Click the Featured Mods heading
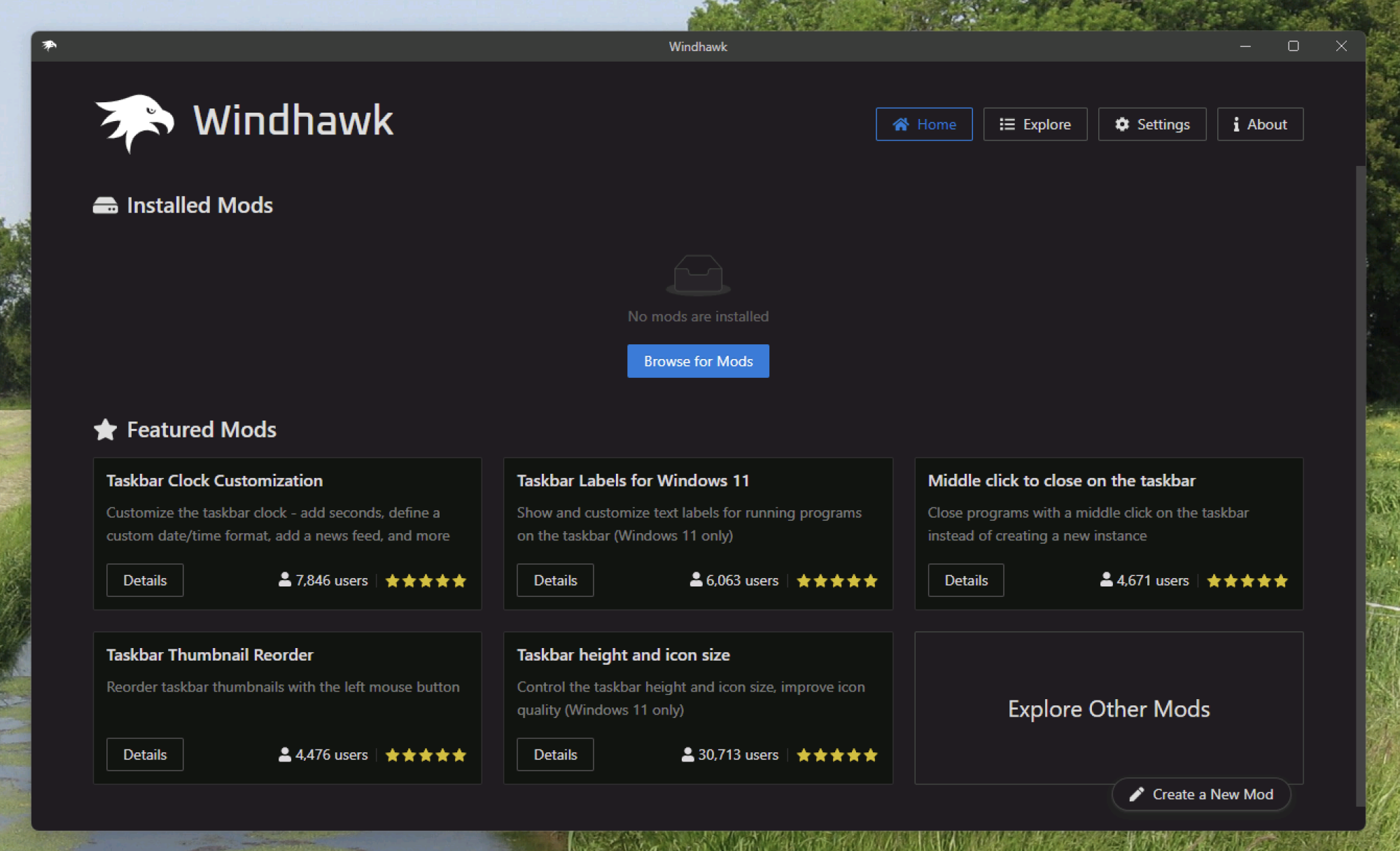Viewport: 1400px width, 851px height. click(x=202, y=430)
